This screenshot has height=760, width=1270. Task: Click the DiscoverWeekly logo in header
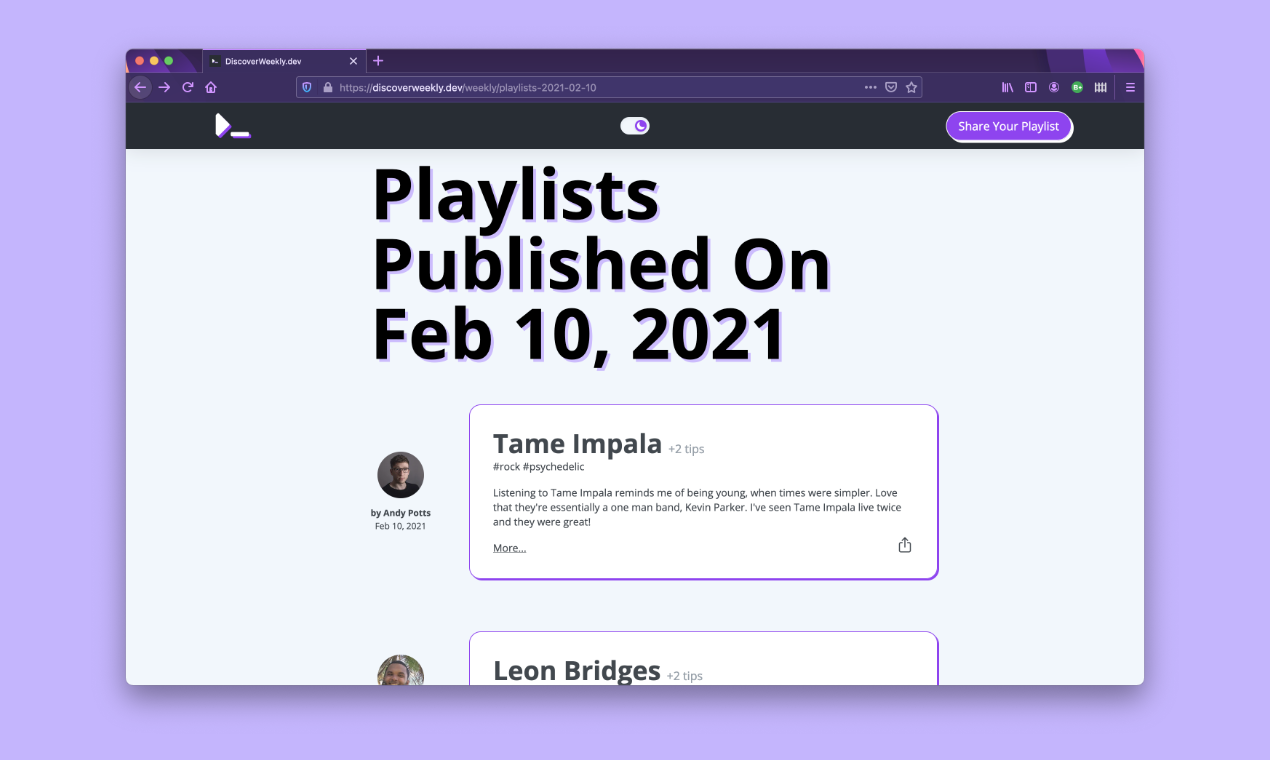[x=232, y=126]
